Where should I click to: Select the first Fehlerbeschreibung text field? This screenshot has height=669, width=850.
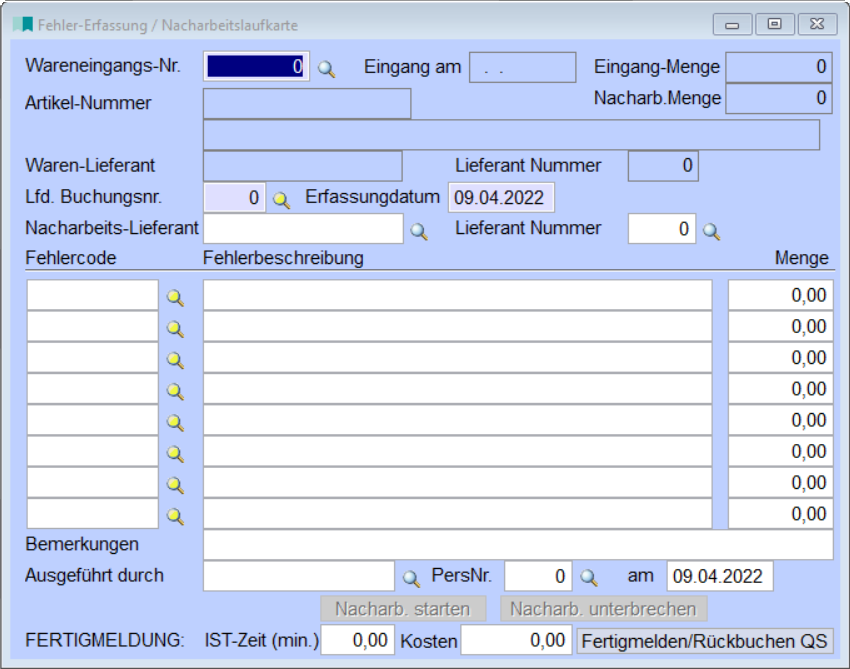coord(457,296)
